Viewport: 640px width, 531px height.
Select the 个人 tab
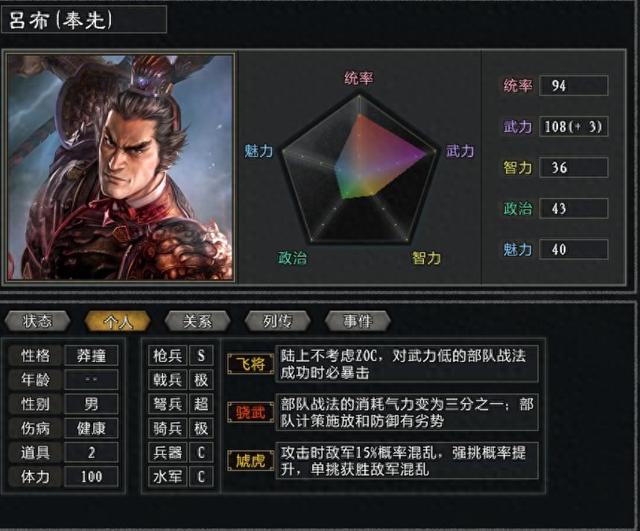click(118, 321)
